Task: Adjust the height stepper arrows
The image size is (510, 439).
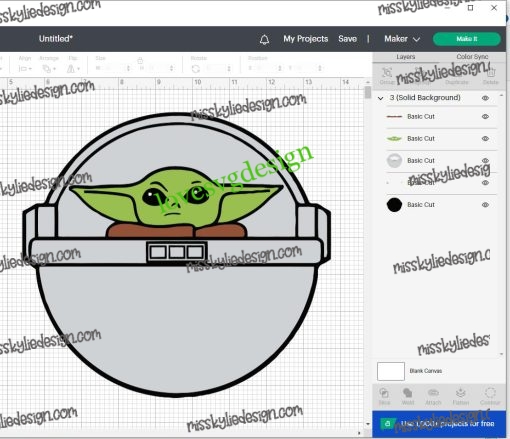Action: [172, 68]
